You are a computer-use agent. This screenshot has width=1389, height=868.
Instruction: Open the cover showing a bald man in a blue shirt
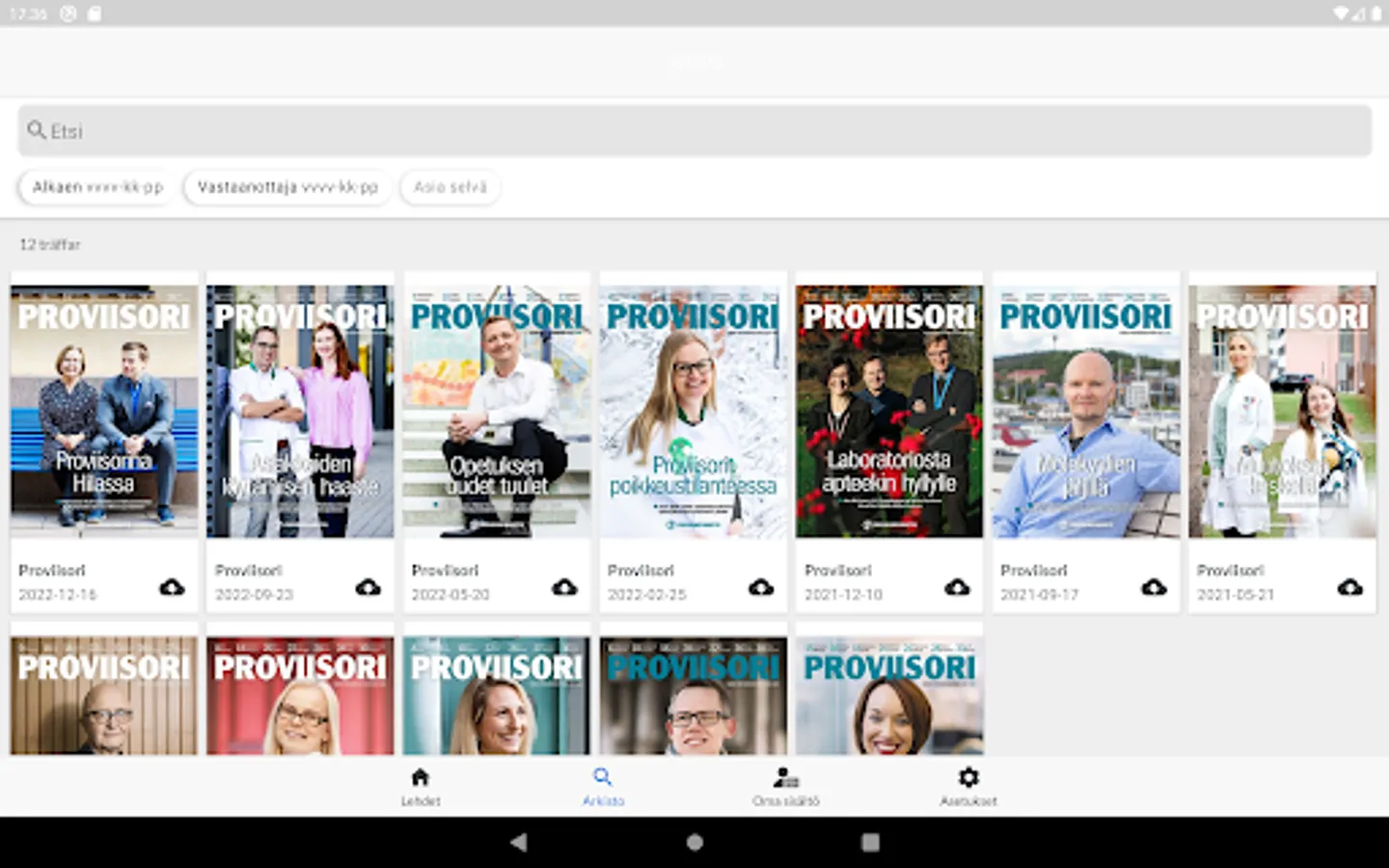(x=1086, y=411)
